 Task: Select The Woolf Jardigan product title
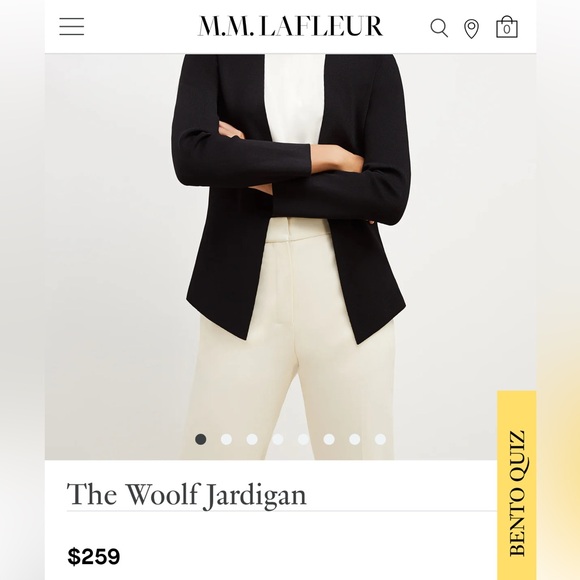click(186, 495)
